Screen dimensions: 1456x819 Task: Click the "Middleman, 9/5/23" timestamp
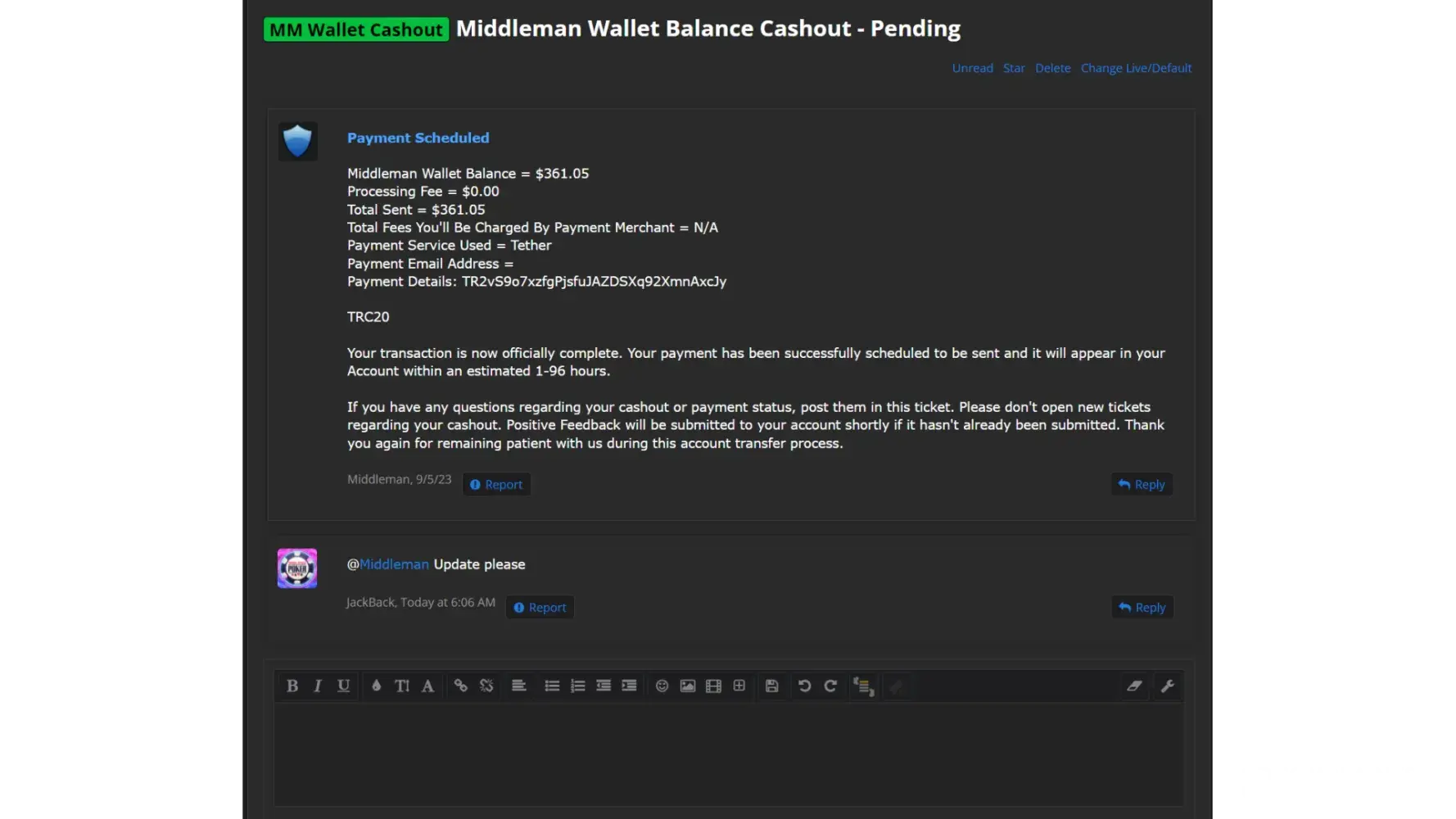coord(400,479)
